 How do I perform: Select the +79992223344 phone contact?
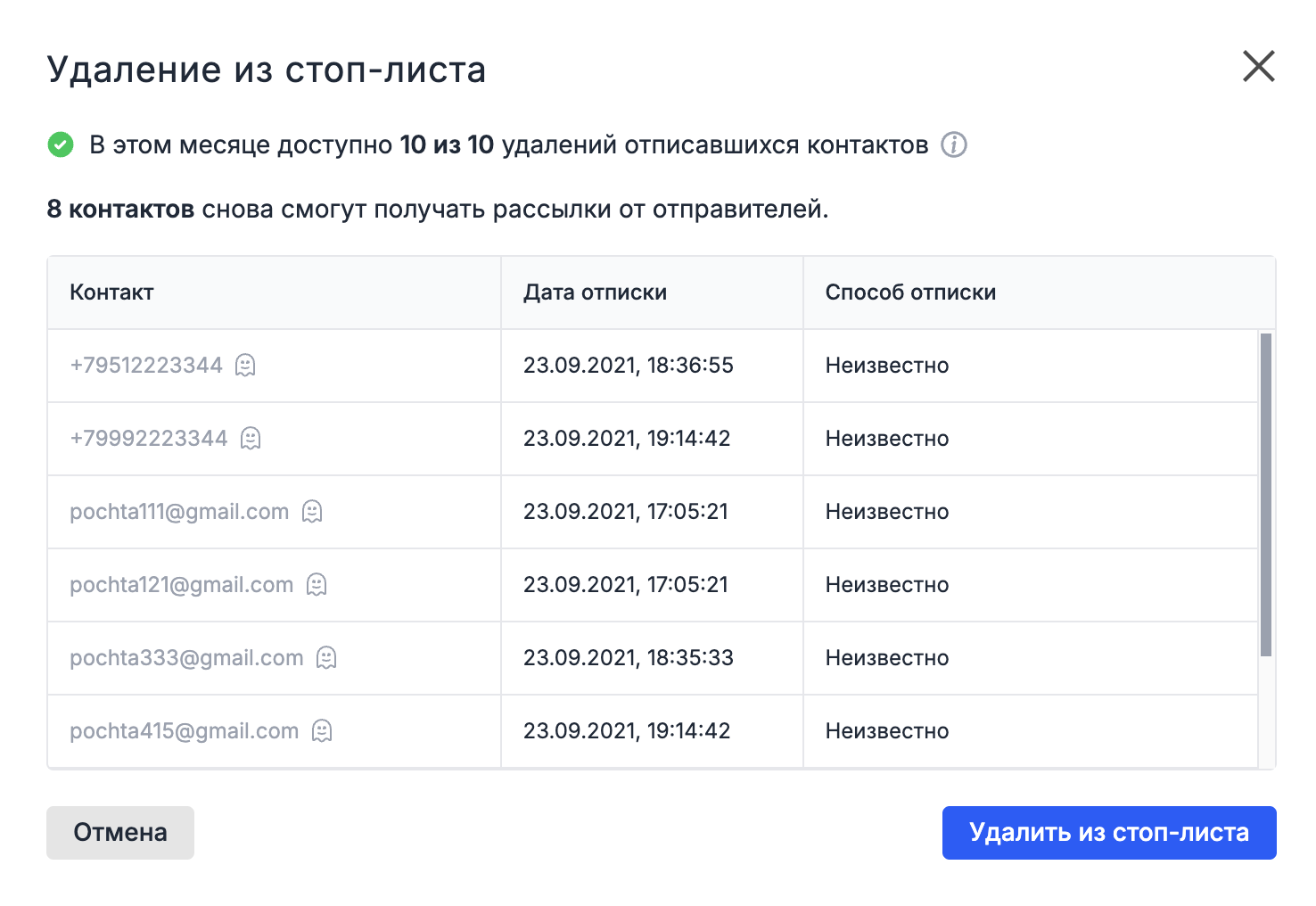149,438
